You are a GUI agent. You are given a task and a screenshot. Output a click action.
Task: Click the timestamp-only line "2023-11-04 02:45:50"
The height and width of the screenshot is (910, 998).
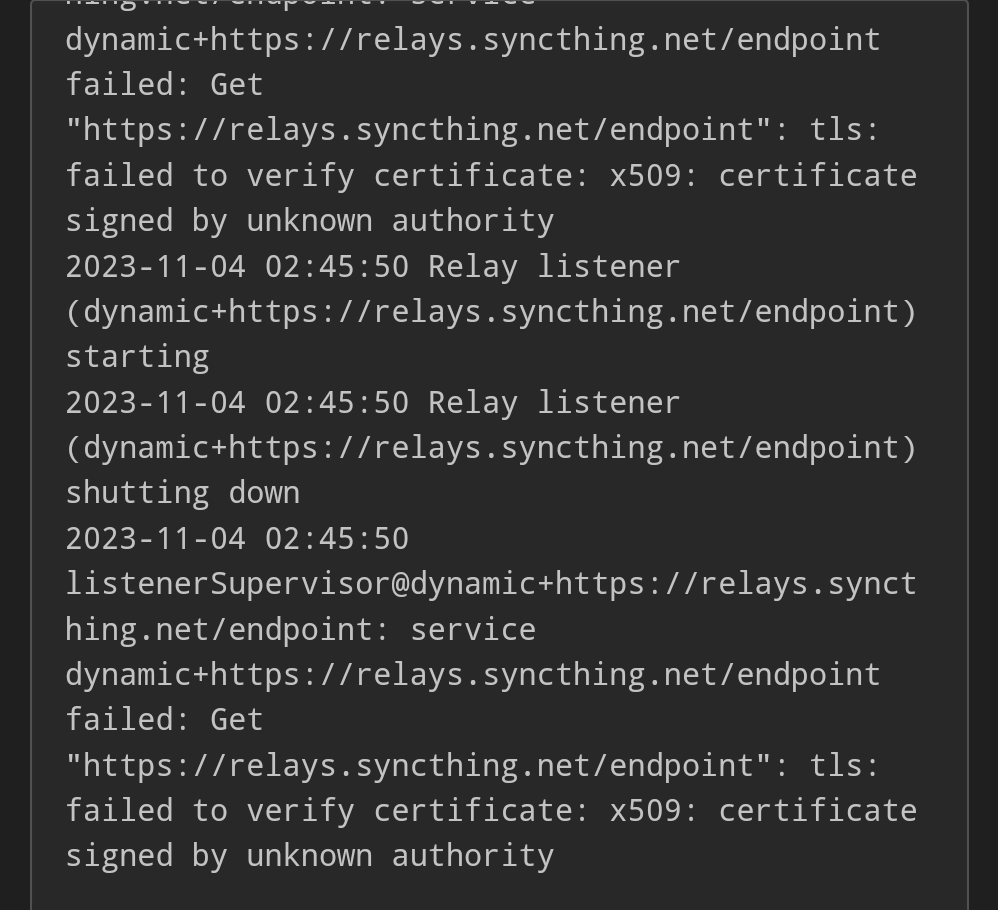click(237, 539)
